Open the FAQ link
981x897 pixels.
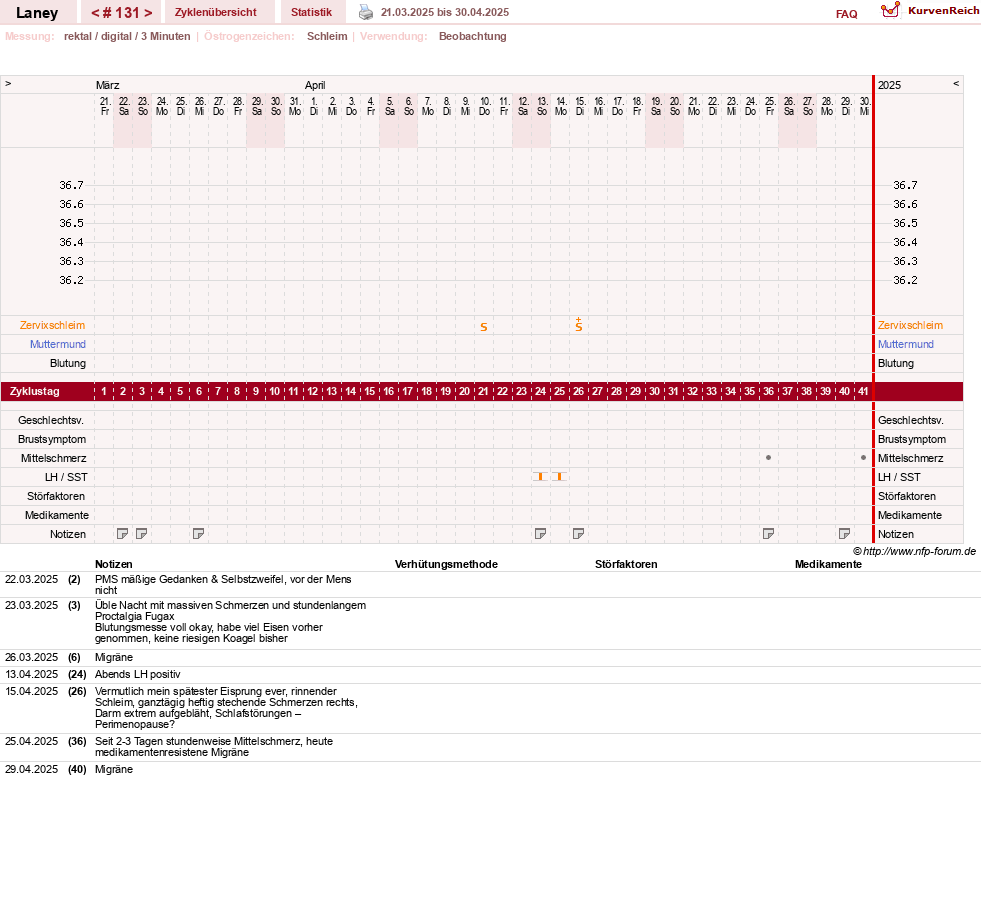[846, 14]
